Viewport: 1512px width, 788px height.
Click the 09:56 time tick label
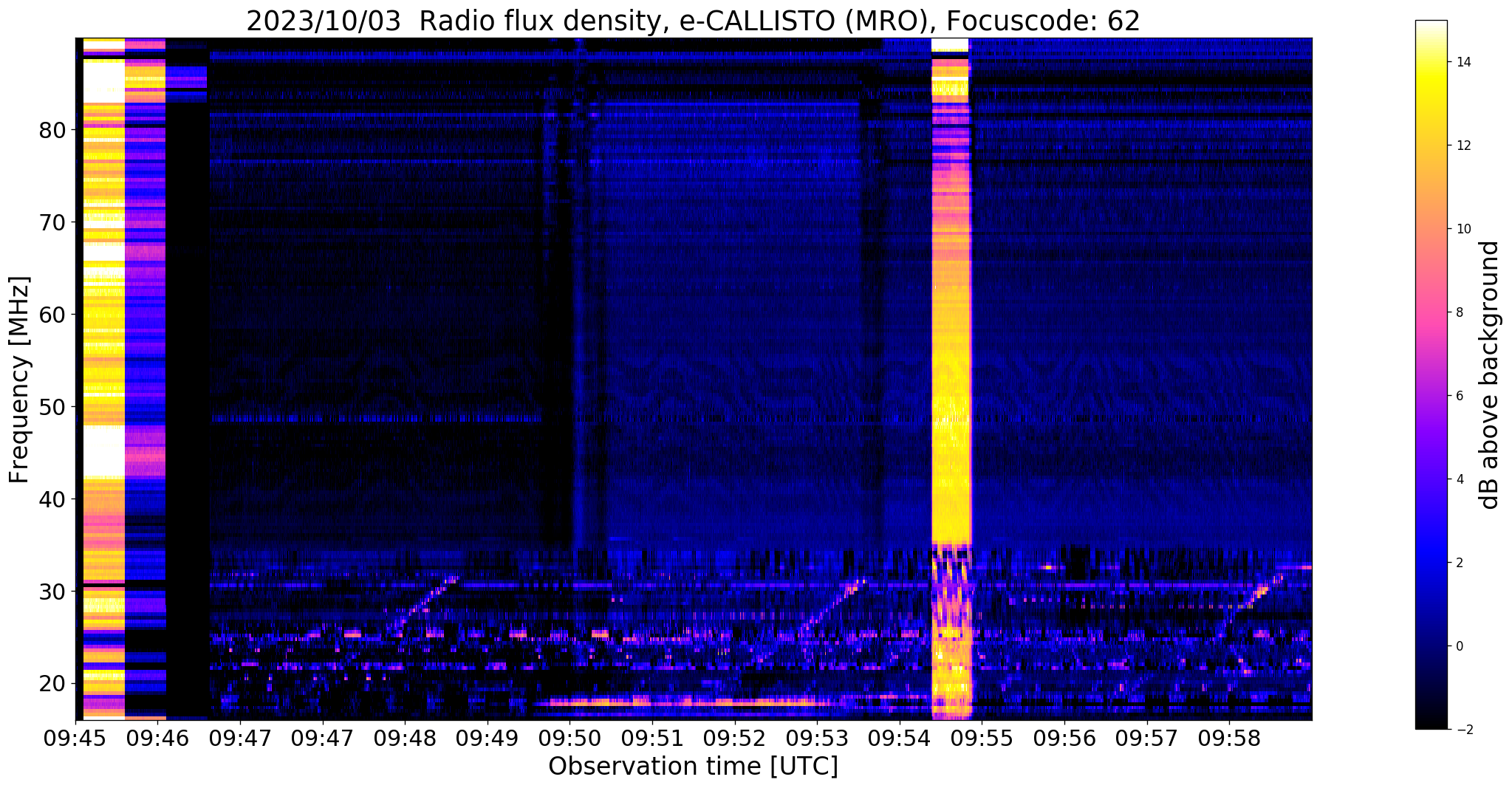pos(1064,739)
